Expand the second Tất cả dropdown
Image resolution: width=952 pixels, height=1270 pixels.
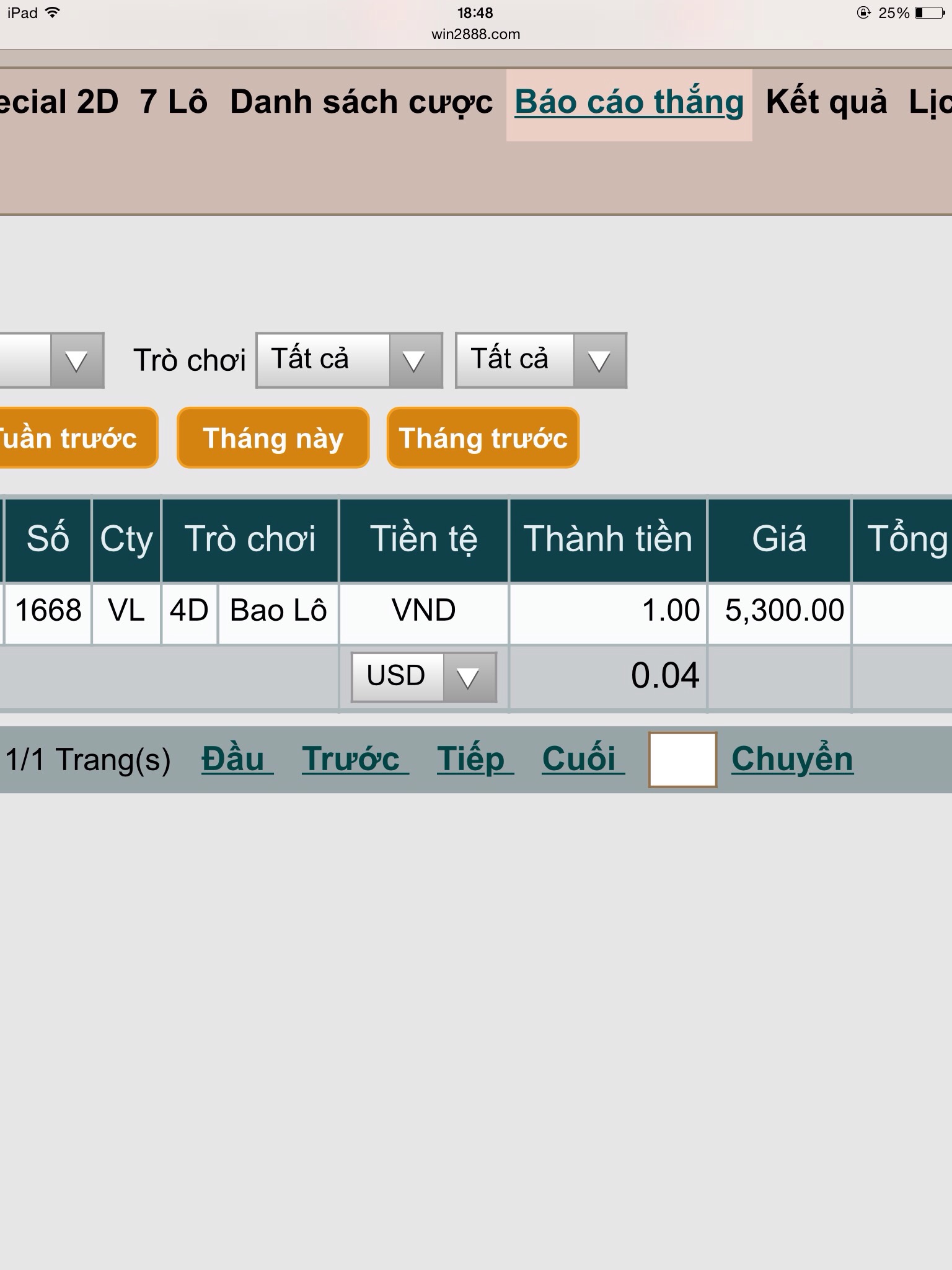click(x=540, y=360)
